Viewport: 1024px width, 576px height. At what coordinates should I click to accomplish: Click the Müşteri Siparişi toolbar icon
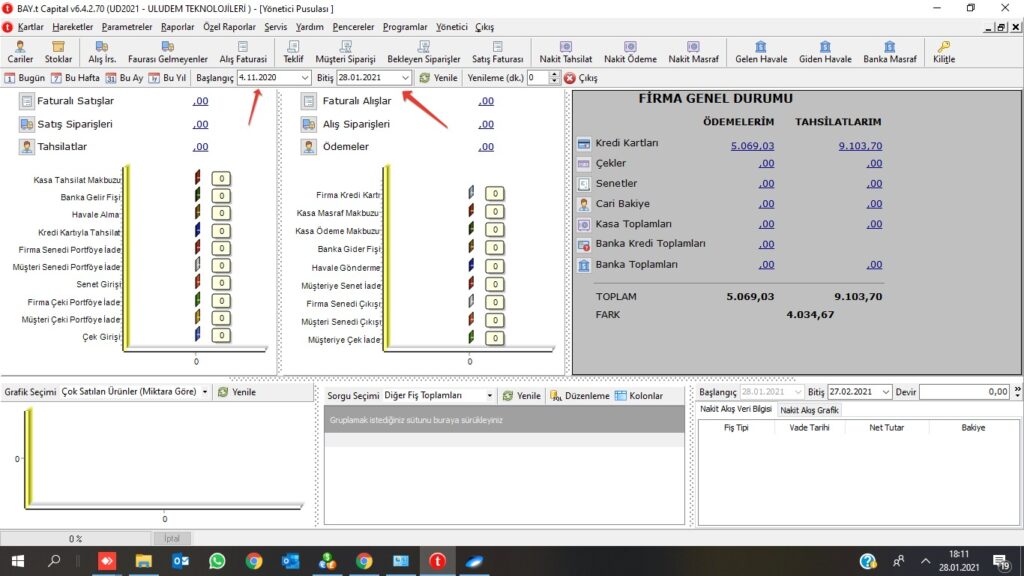(x=345, y=51)
